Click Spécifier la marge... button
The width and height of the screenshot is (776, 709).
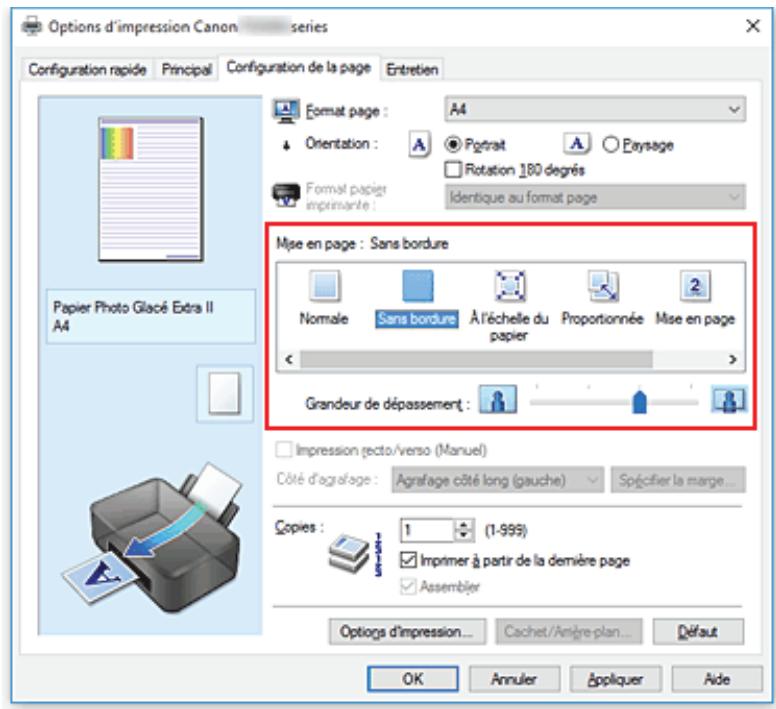coord(678,479)
